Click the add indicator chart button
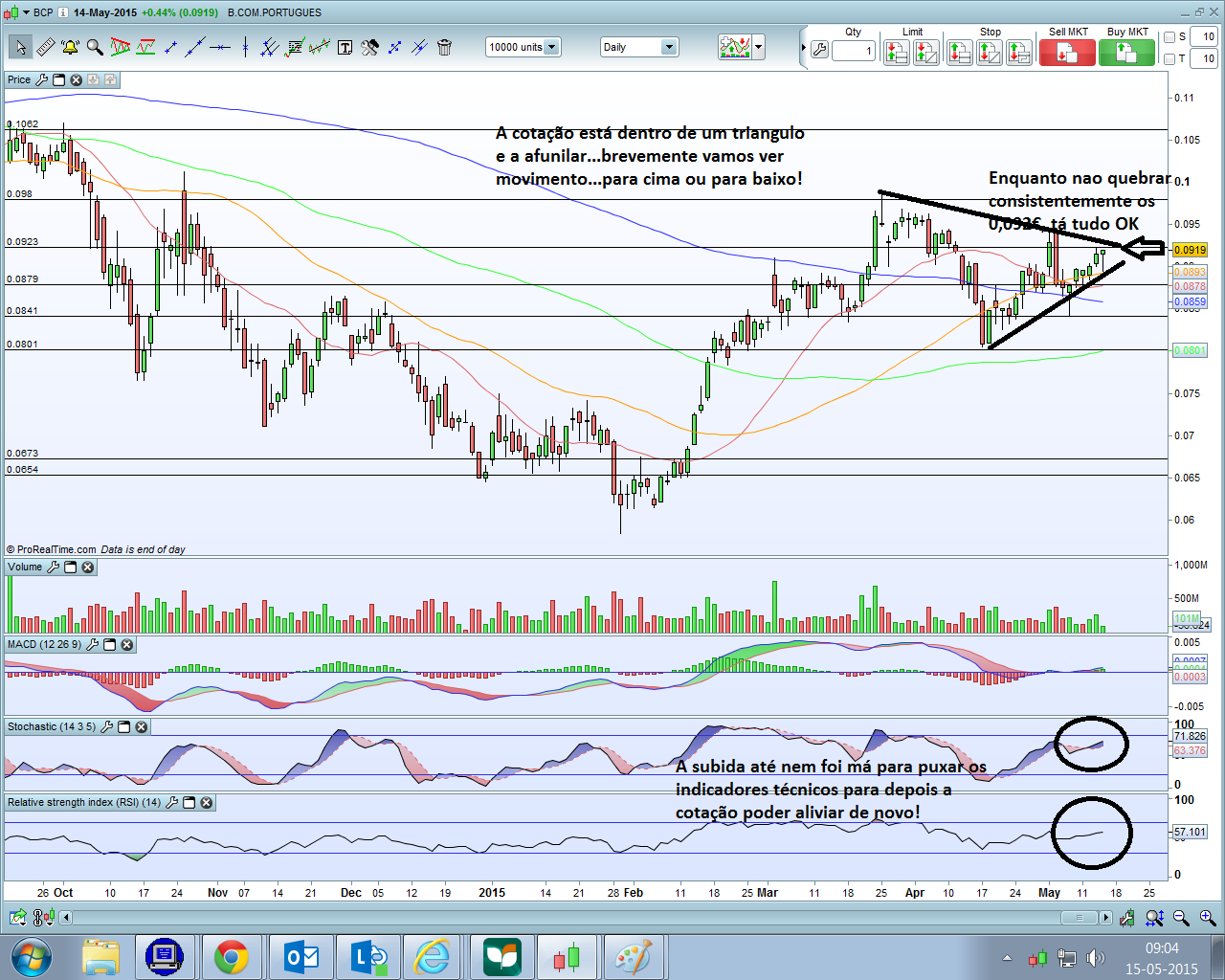The width and height of the screenshot is (1225, 980). pyautogui.click(x=735, y=47)
